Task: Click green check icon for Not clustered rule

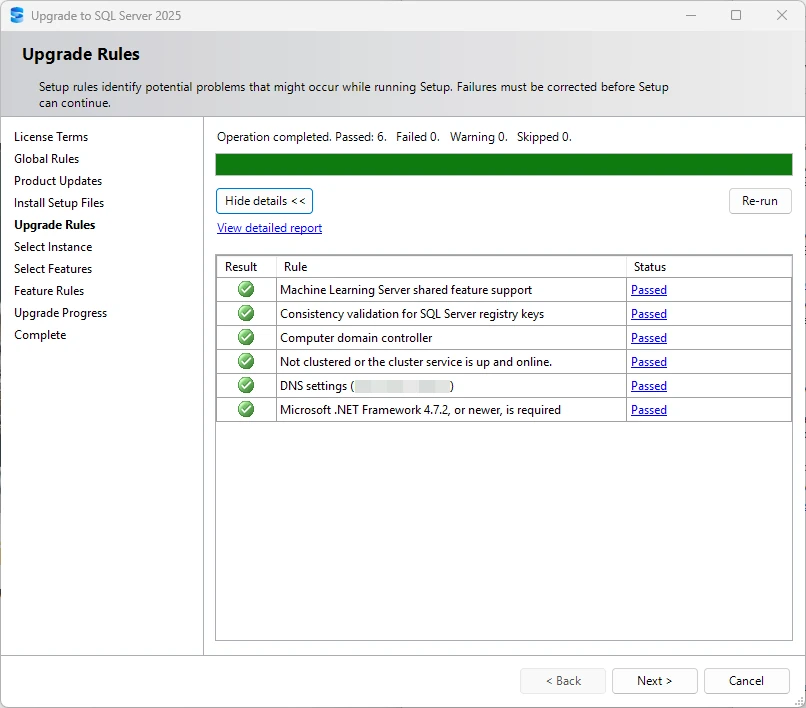Action: pyautogui.click(x=246, y=361)
